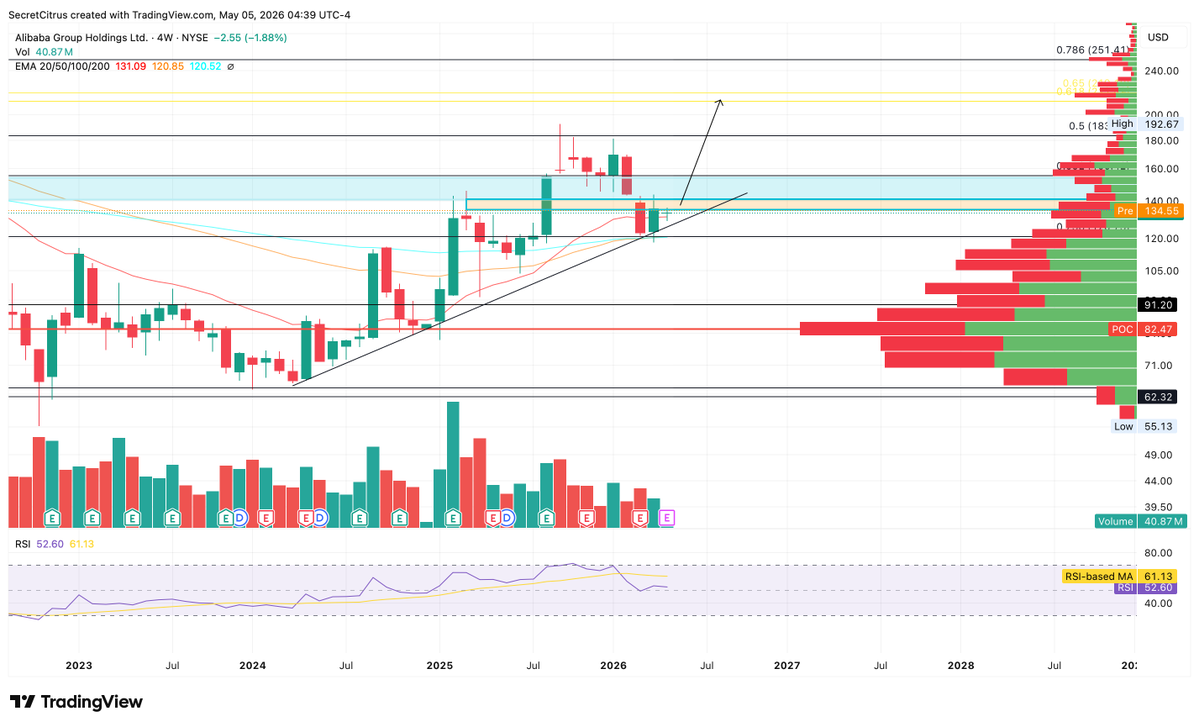Click the red earnings E marker beside the mid-2024 dividend

306,518
